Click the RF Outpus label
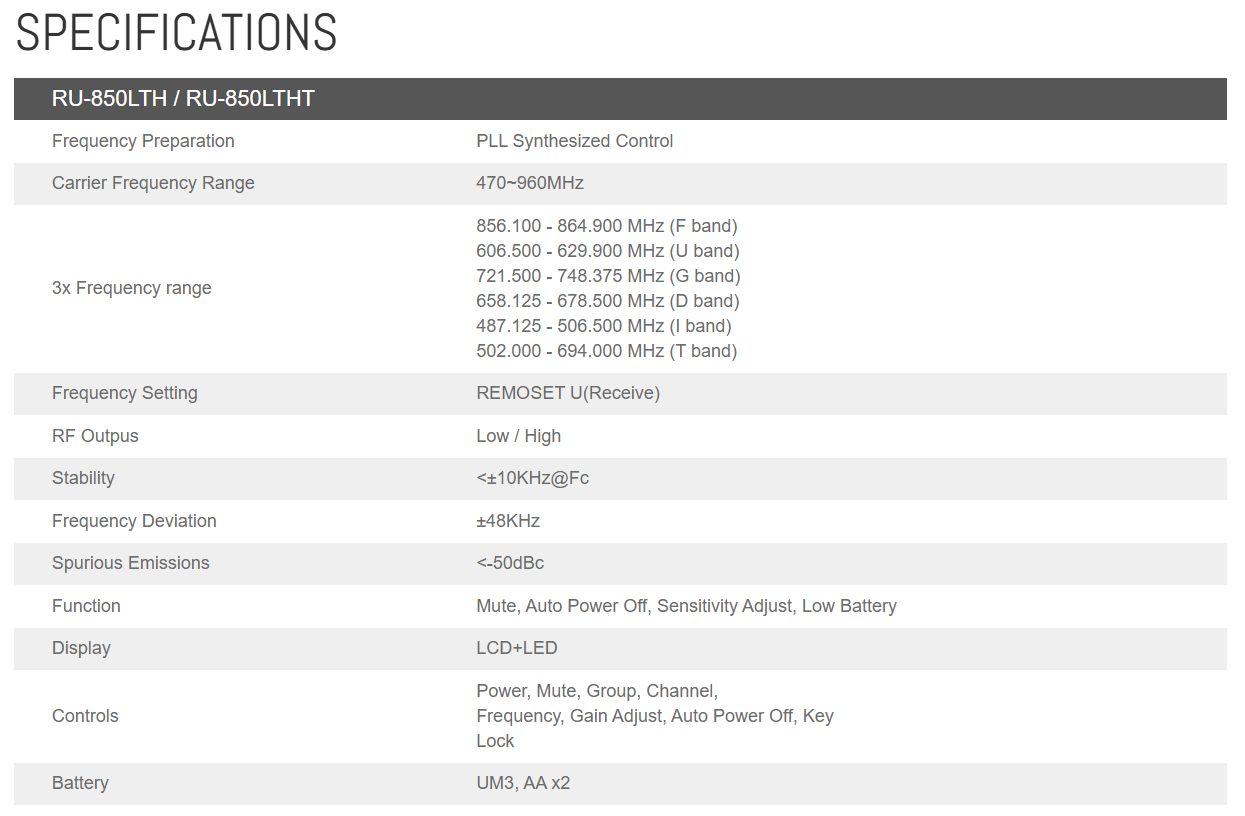 tap(95, 436)
